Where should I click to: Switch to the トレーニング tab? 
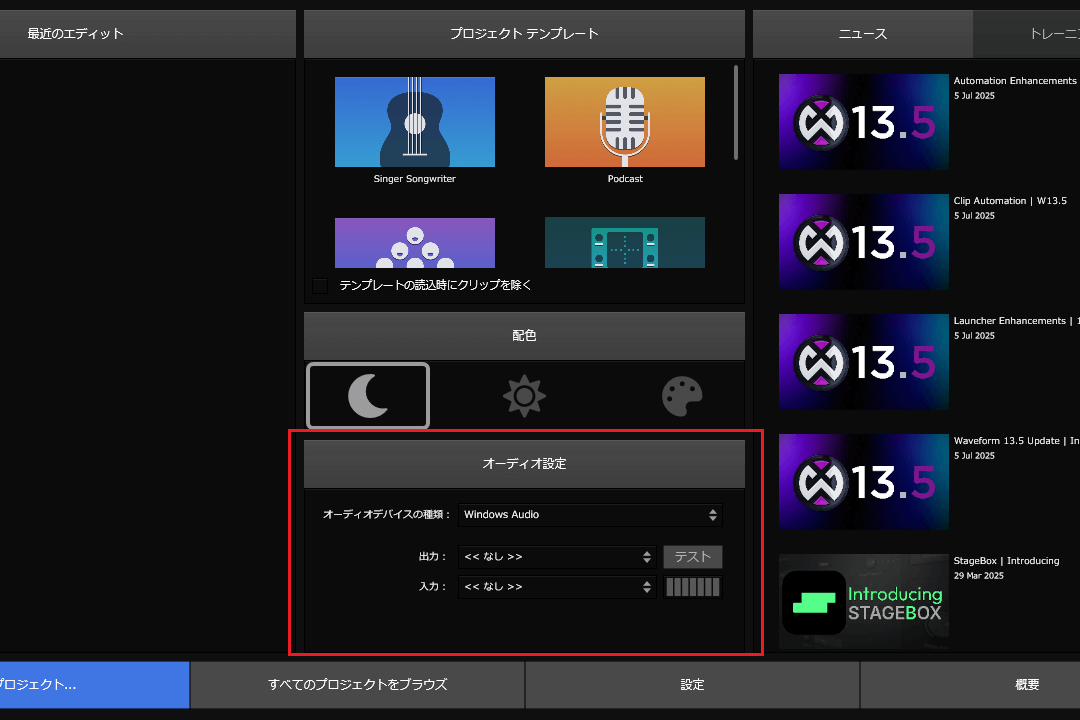pos(1028,34)
